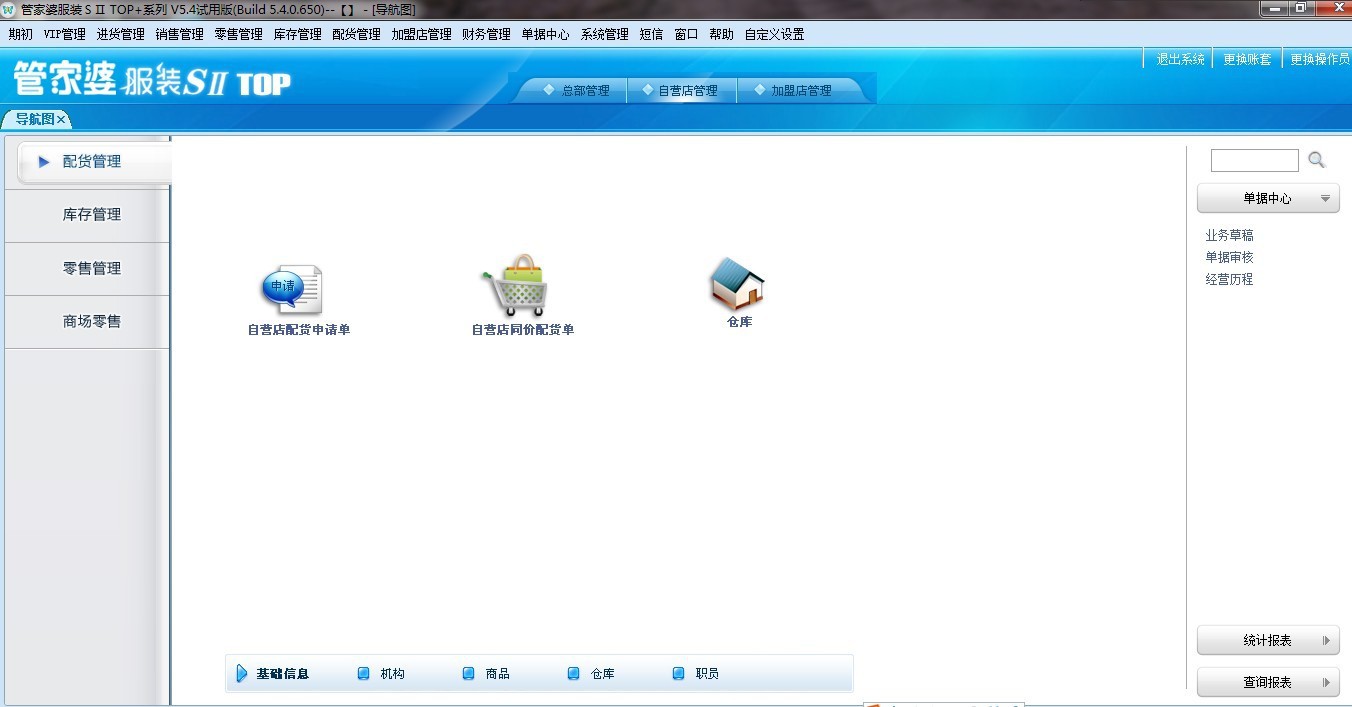Select 零售管理 in the left sidebar
This screenshot has height=707, width=1352.
(91, 269)
